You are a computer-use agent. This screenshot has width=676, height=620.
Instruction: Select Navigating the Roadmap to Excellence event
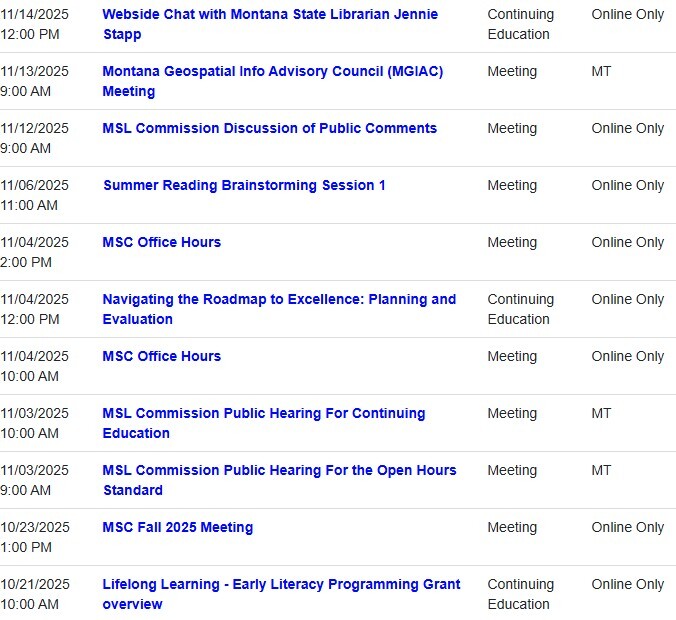[x=278, y=300]
